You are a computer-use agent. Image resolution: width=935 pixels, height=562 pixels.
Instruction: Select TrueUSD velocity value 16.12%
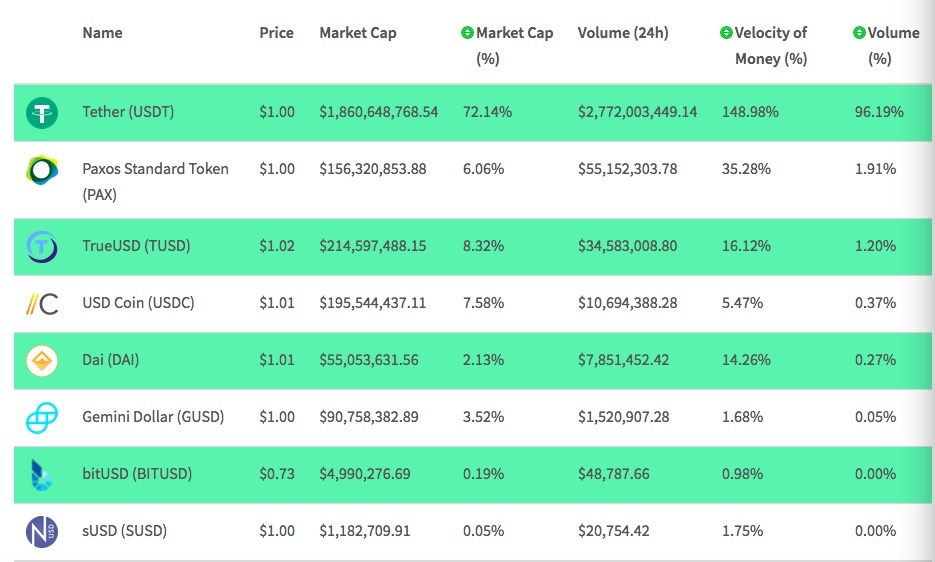coord(747,246)
